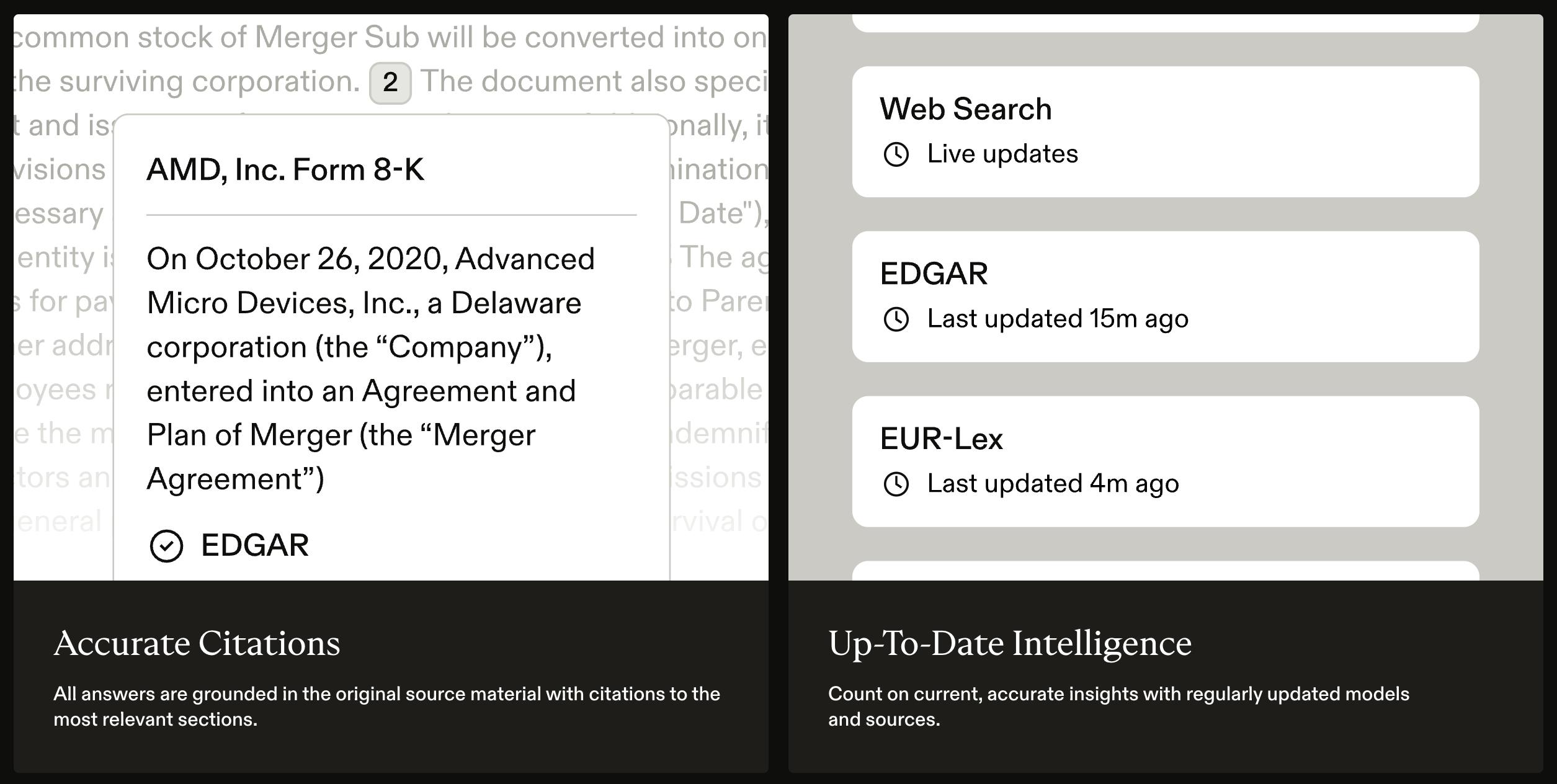This screenshot has height=784, width=1557.
Task: Click the EDGAR verified checkmark icon
Action: [166, 546]
